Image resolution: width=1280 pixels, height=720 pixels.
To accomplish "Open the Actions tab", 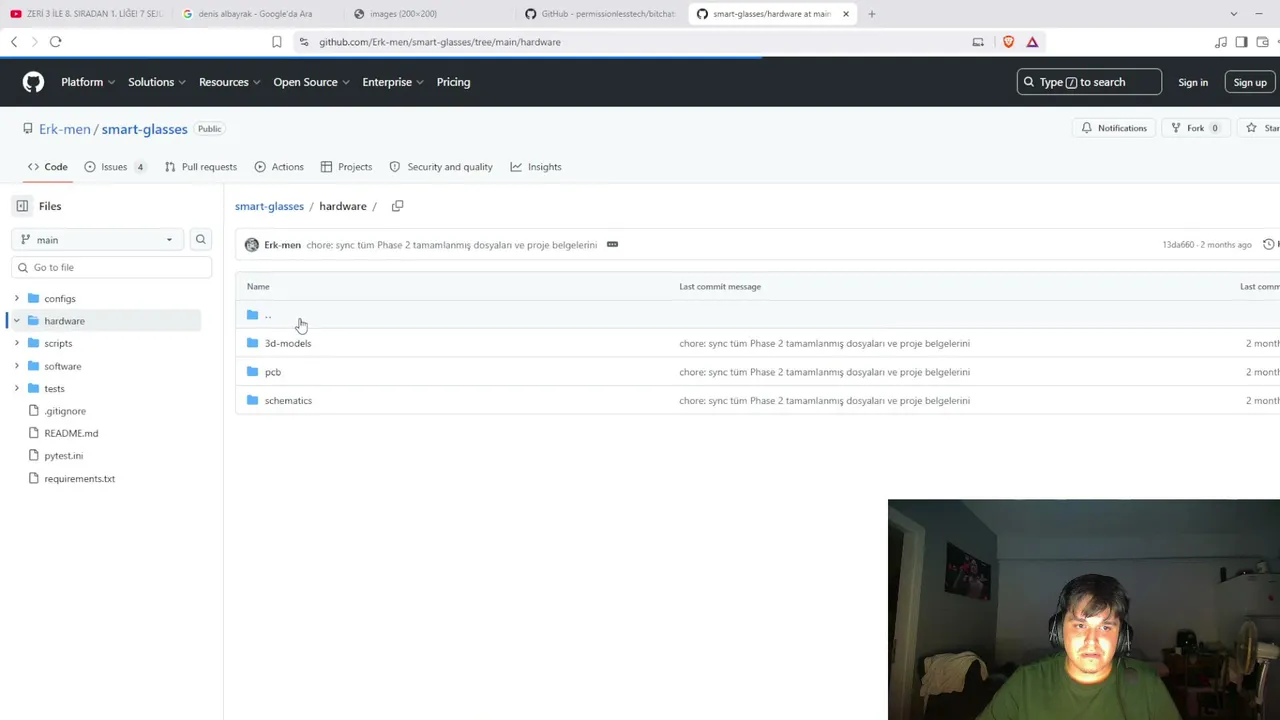I will [x=279, y=167].
